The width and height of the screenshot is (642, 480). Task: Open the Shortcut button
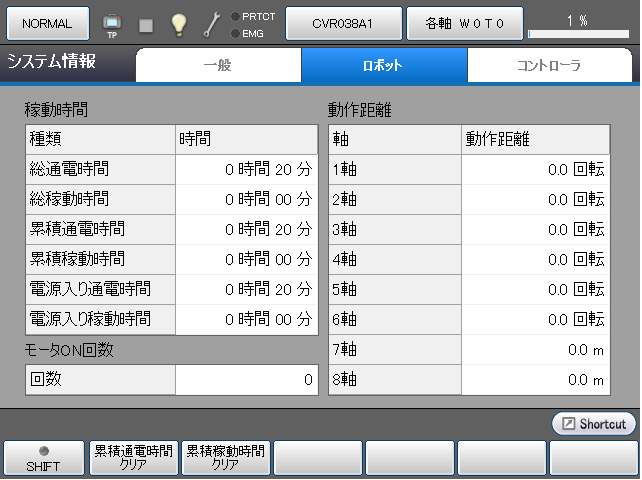pyautogui.click(x=593, y=424)
